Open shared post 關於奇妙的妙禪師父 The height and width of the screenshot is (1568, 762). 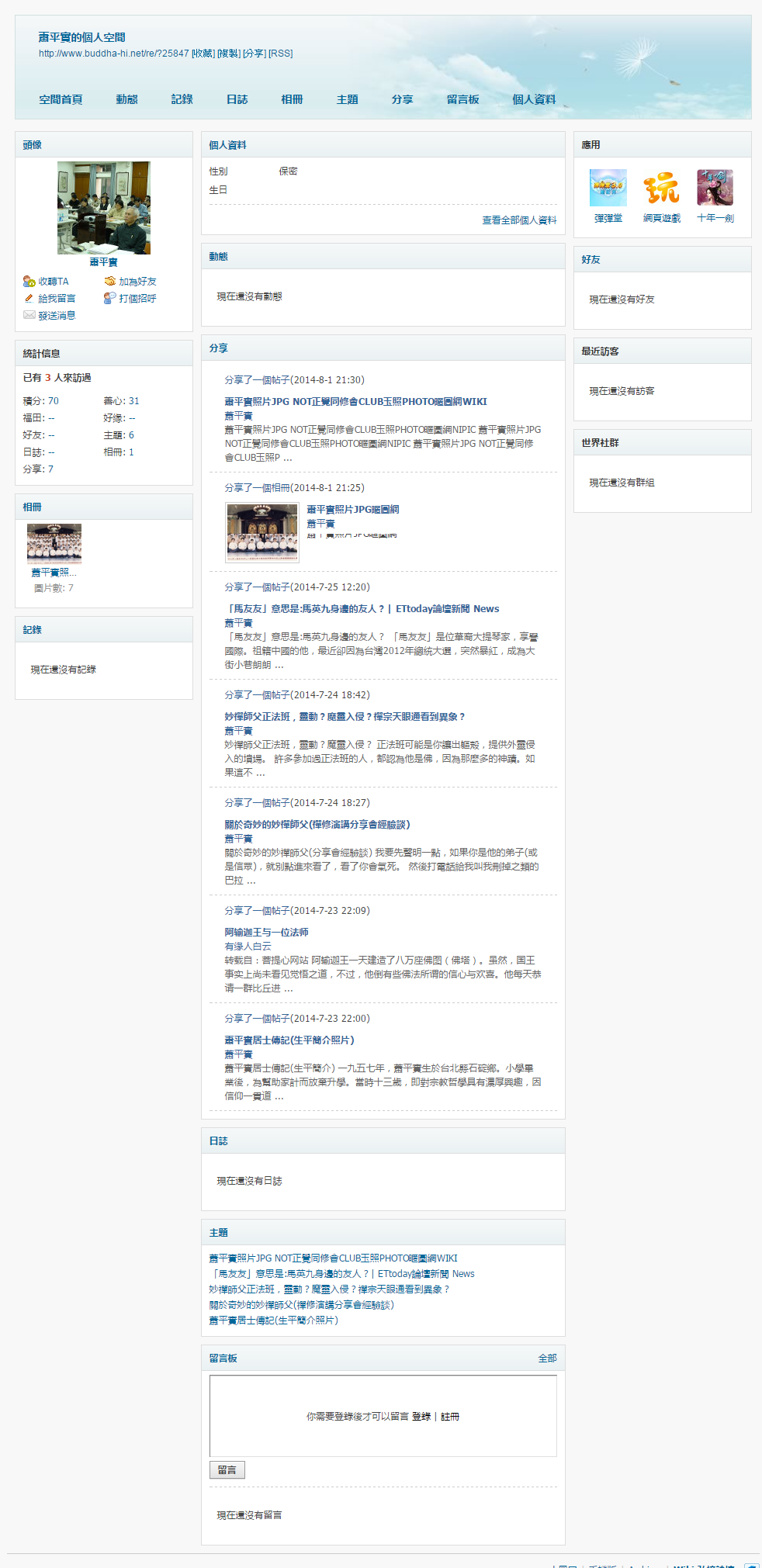point(317,825)
